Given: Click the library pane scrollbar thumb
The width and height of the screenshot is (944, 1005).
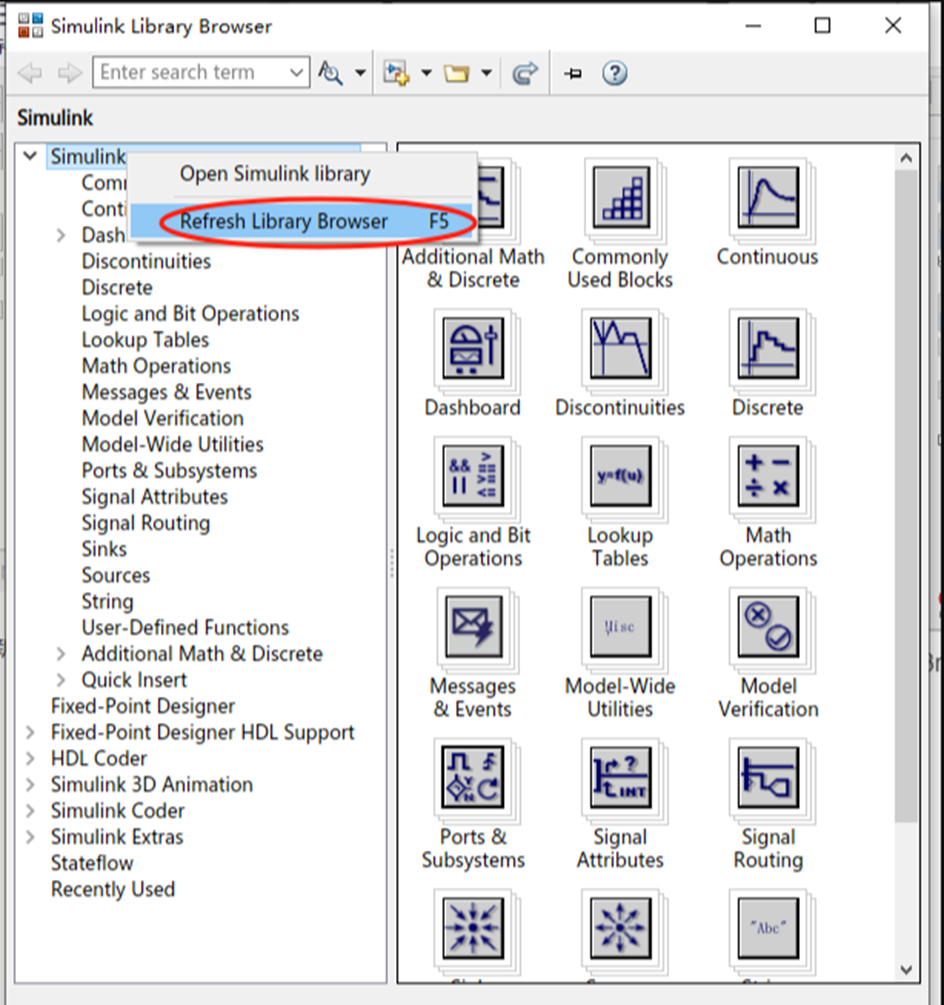Looking at the screenshot, I should 906,495.
